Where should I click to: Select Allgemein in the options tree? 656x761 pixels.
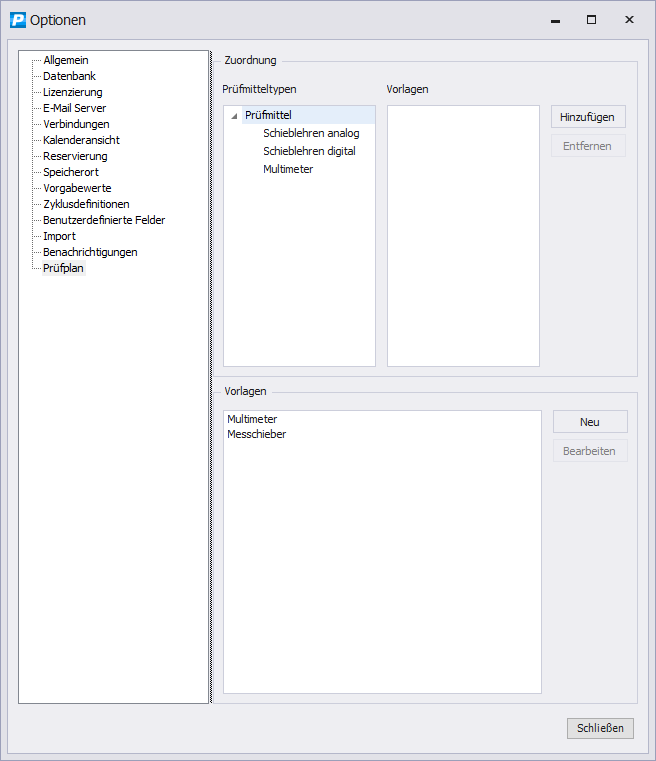pyautogui.click(x=65, y=60)
